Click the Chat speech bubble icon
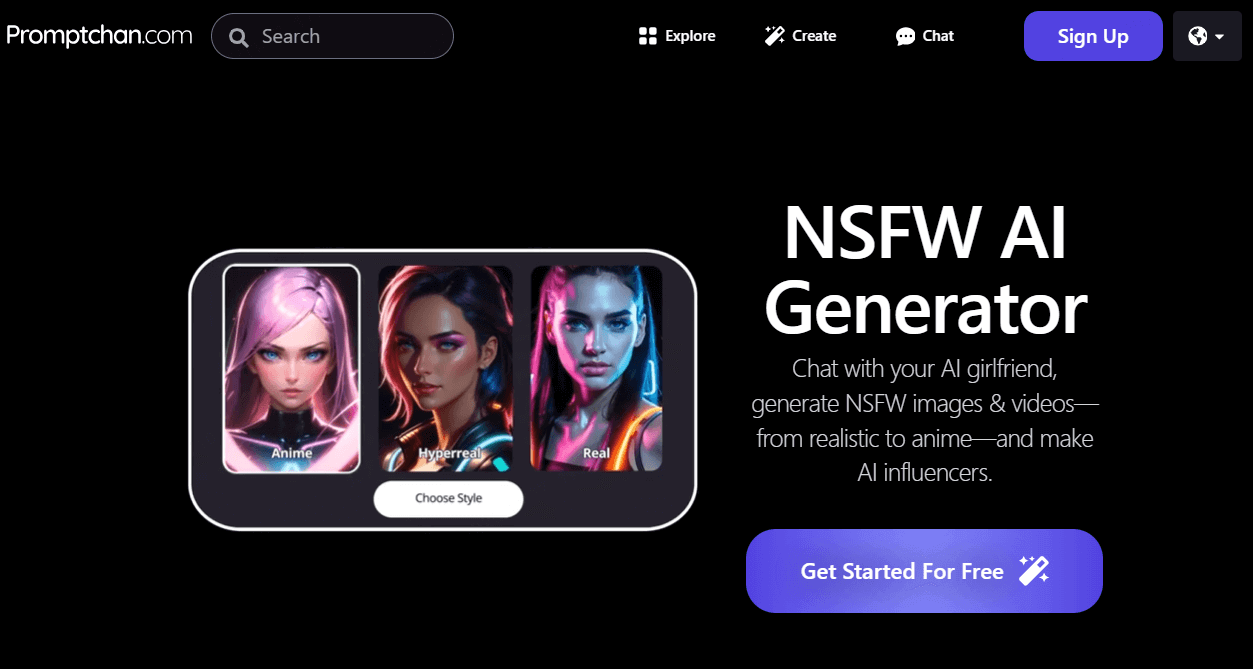Viewport: 1253px width, 669px height. click(905, 37)
